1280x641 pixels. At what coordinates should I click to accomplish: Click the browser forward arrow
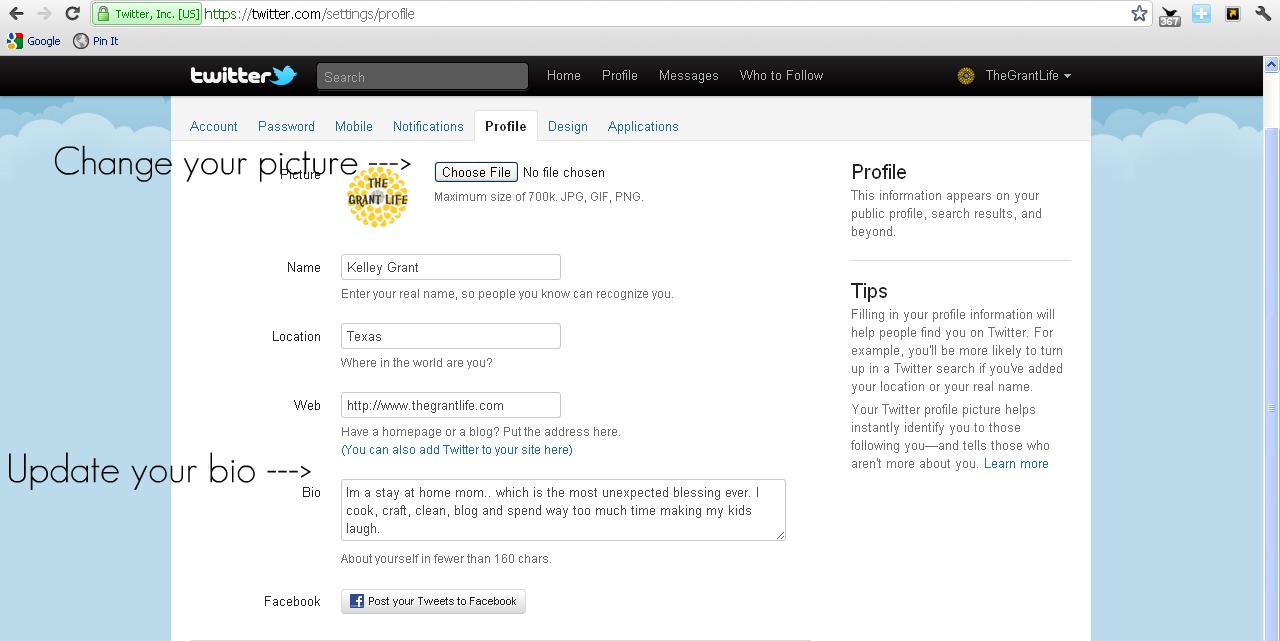click(x=44, y=13)
